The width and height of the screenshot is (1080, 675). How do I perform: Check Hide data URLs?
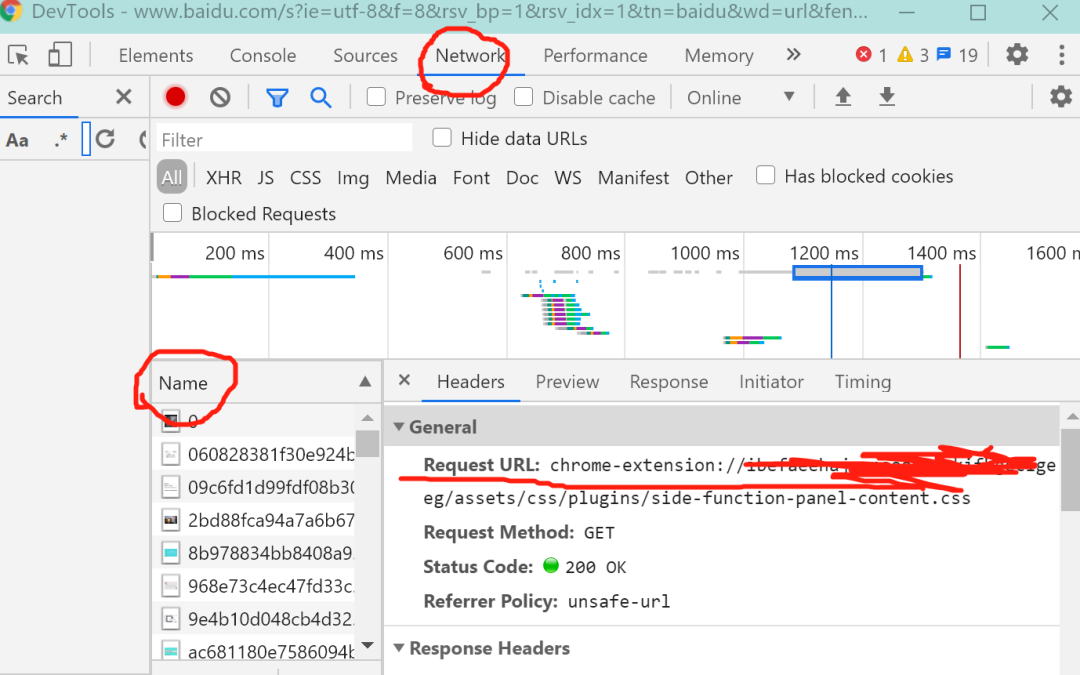coord(442,138)
